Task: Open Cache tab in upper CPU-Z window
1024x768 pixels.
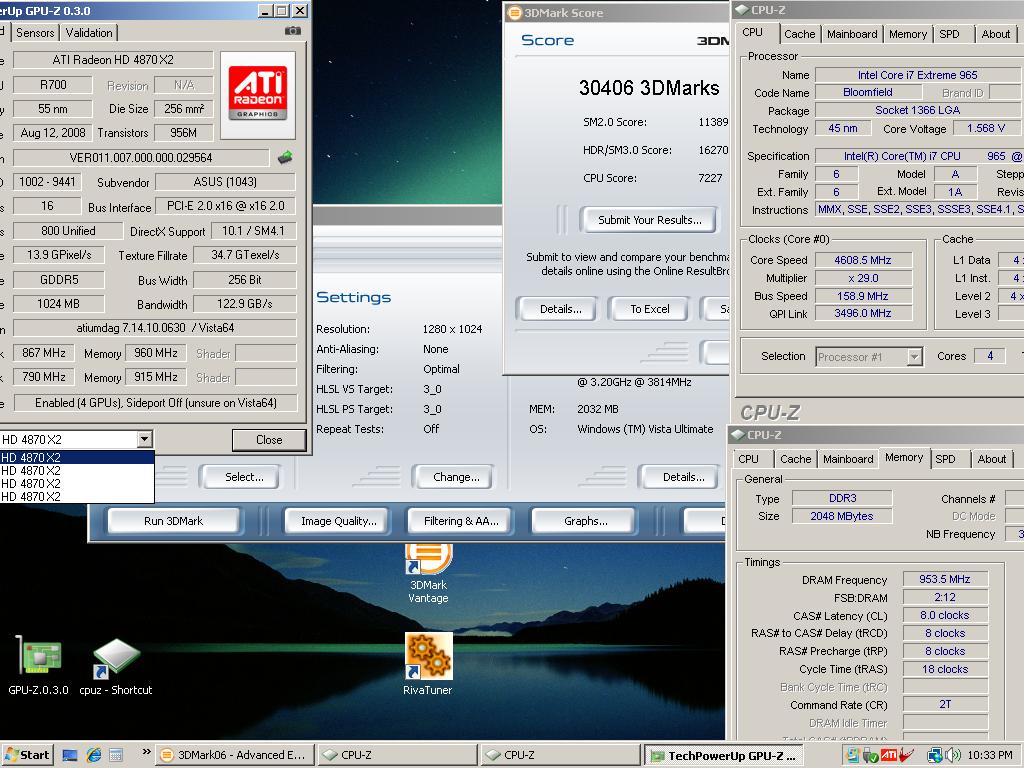Action: point(799,34)
